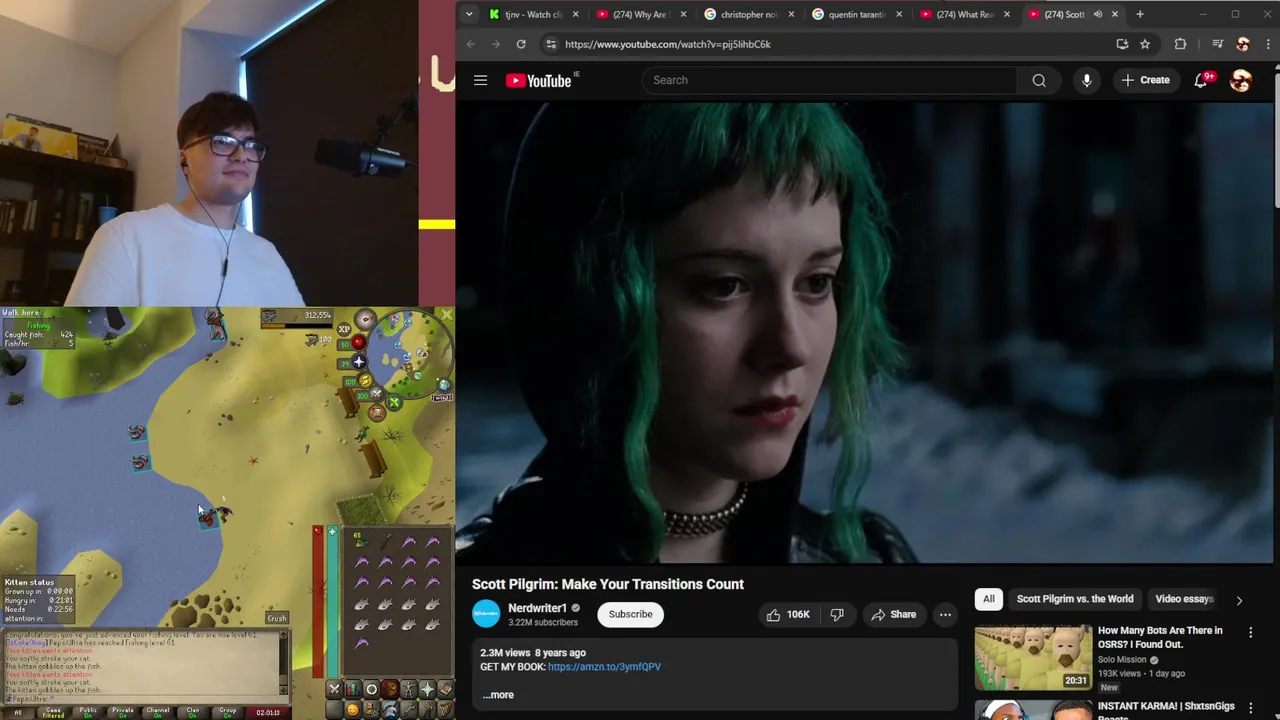Open the skills tab in game interface
This screenshot has height=720, width=1280.
pos(353,689)
